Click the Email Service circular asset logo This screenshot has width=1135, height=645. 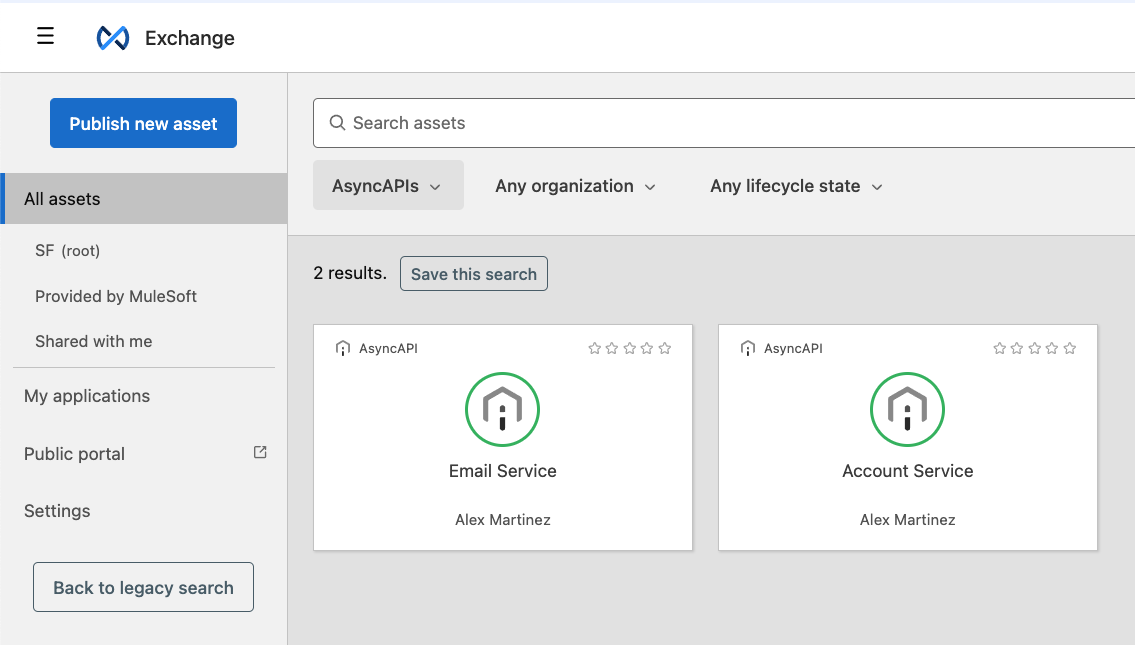(502, 409)
